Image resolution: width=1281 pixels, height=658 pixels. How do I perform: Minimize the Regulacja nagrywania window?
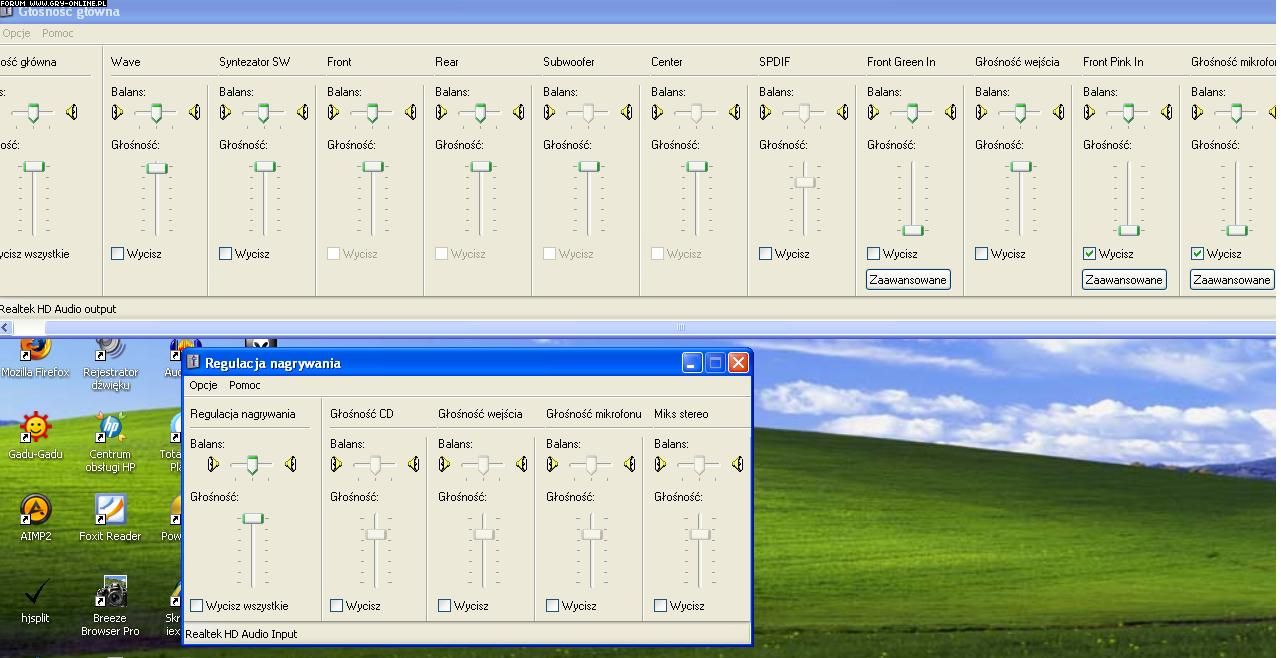(x=692, y=363)
